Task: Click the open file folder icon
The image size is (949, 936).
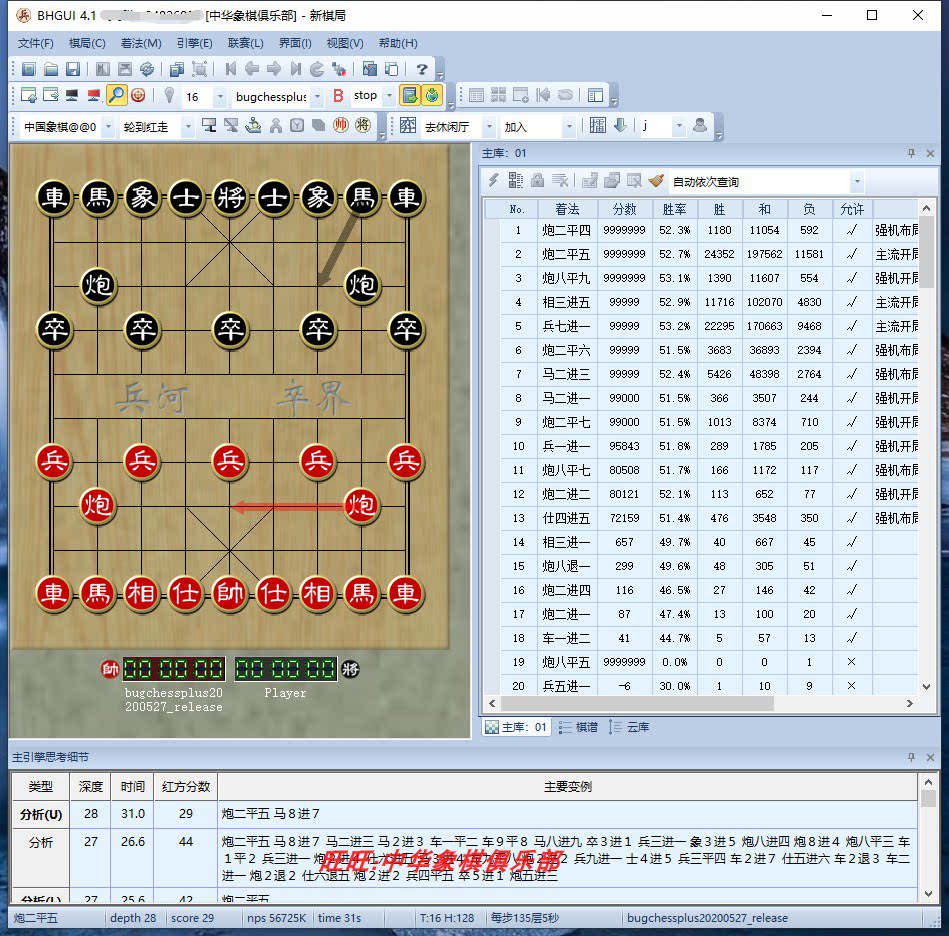Action: click(51, 69)
